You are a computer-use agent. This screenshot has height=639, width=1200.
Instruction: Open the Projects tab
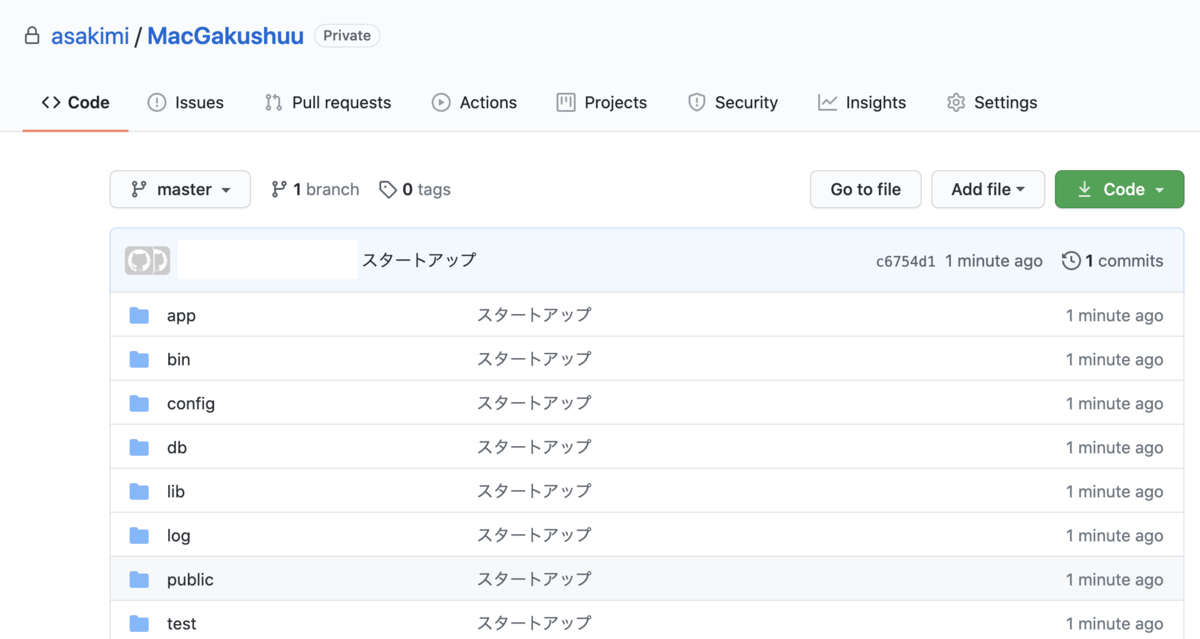[602, 102]
